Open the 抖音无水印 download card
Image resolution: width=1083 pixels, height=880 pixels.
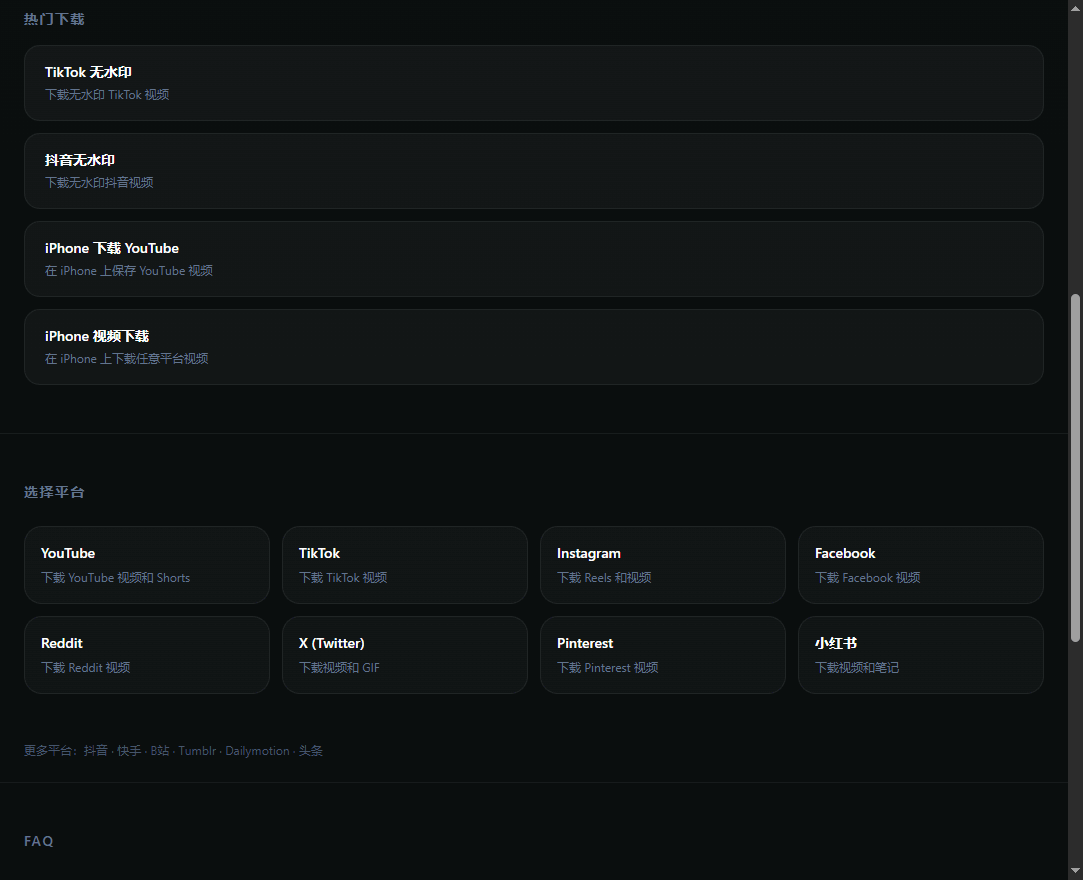533,171
